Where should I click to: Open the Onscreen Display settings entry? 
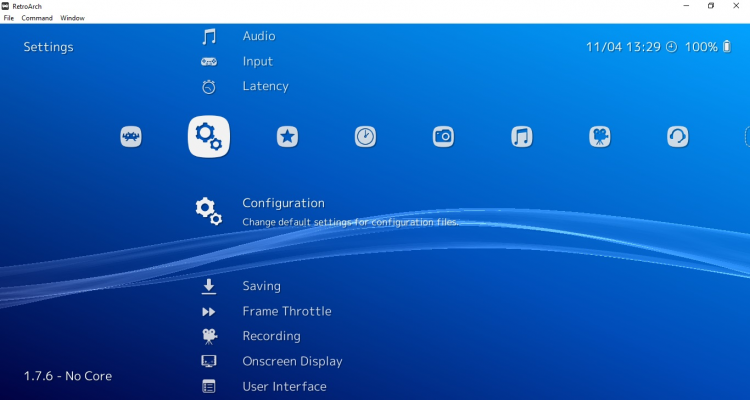pos(292,361)
